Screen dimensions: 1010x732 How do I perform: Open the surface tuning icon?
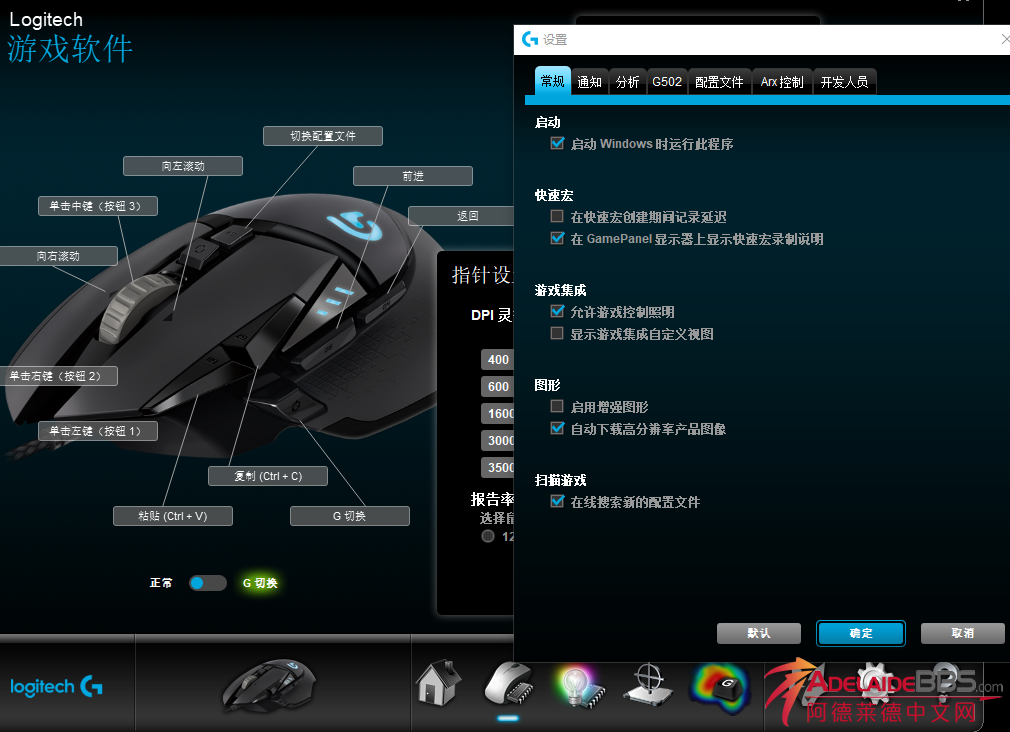(648, 685)
